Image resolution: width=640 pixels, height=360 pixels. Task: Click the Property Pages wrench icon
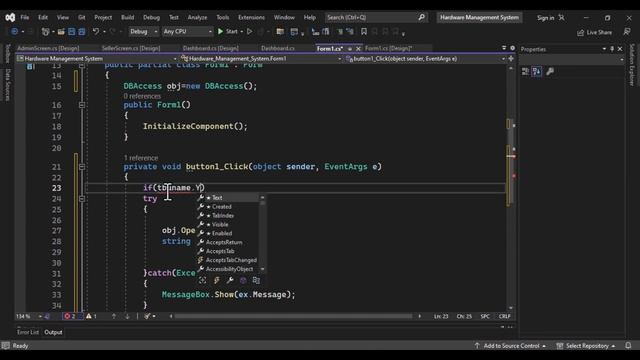point(550,71)
